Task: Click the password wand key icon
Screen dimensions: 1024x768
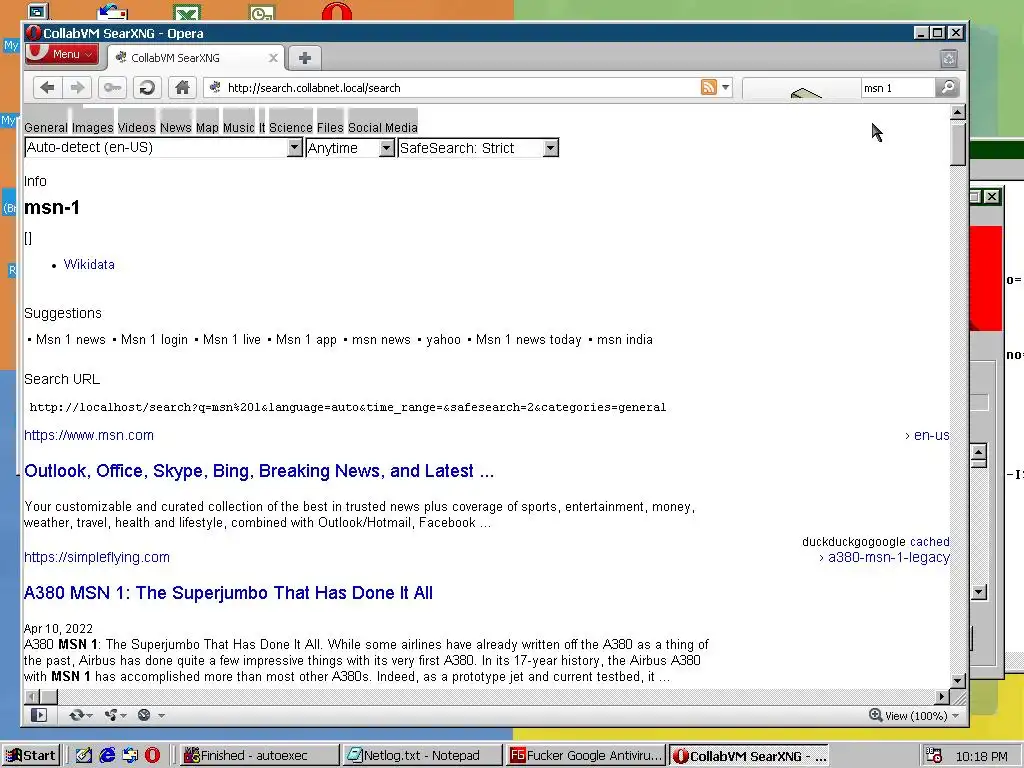Action: 112,88
